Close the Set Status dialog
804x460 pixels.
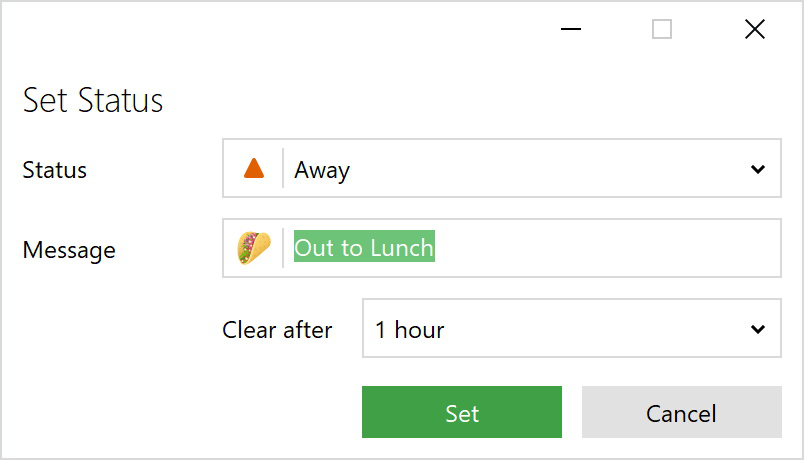point(755,30)
